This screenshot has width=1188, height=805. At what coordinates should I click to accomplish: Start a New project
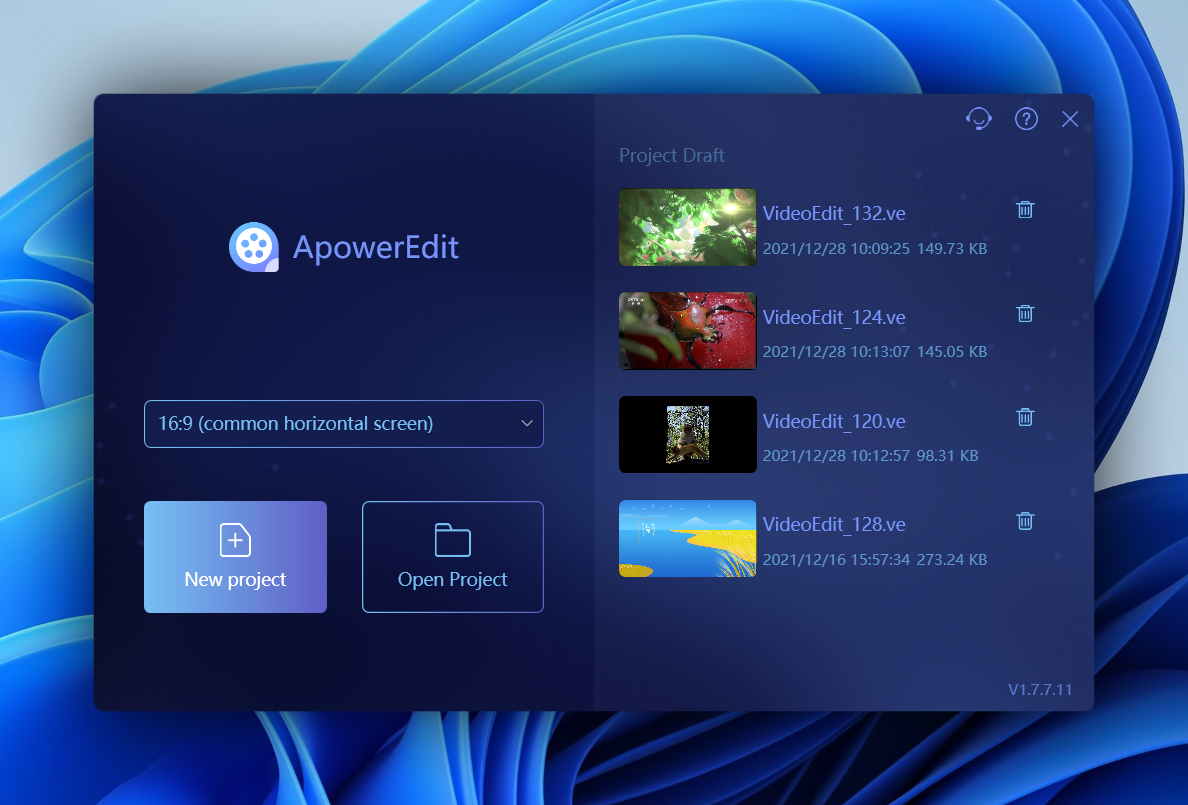point(235,557)
